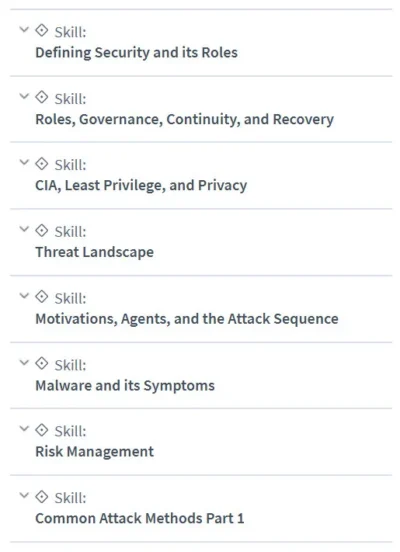Open Motivations, Agents, and the Attack Sequence
Image resolution: width=400 pixels, height=552 pixels.
187,319
